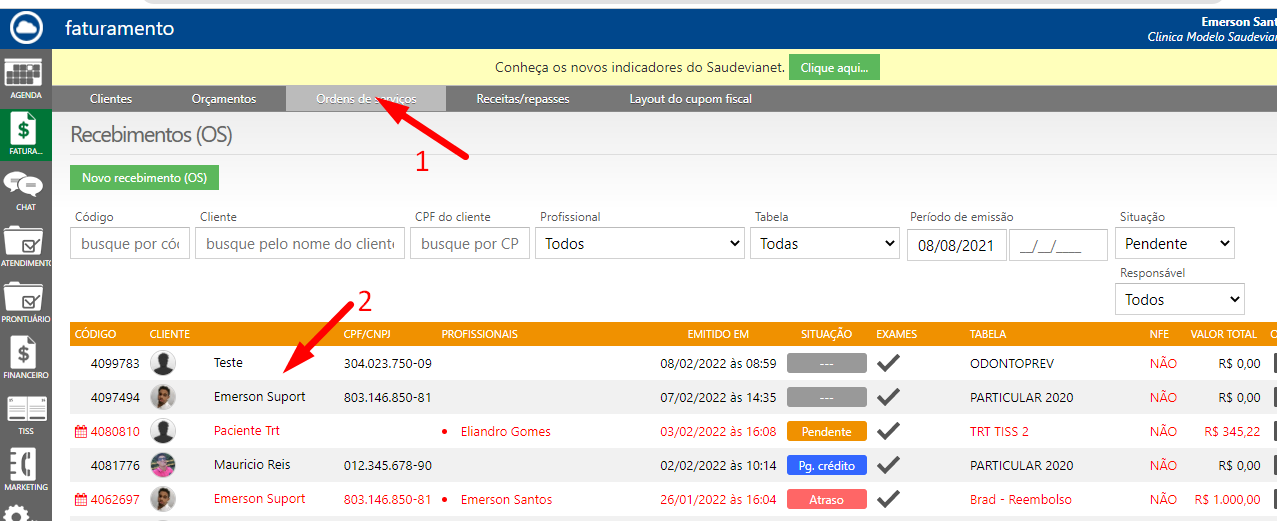Click the SITUAÇÃO column header

click(826, 334)
